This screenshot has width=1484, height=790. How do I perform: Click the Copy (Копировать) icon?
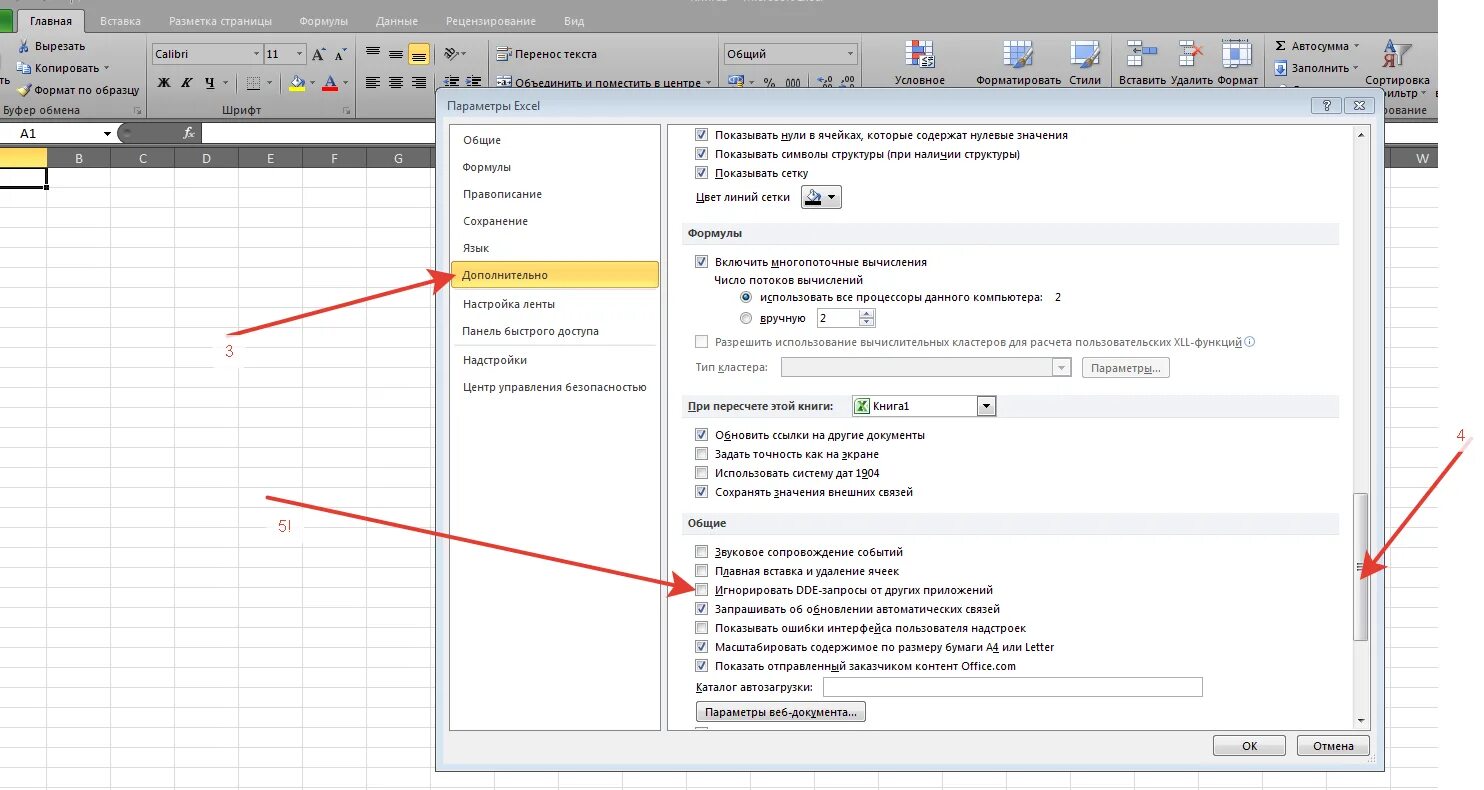tap(24, 68)
